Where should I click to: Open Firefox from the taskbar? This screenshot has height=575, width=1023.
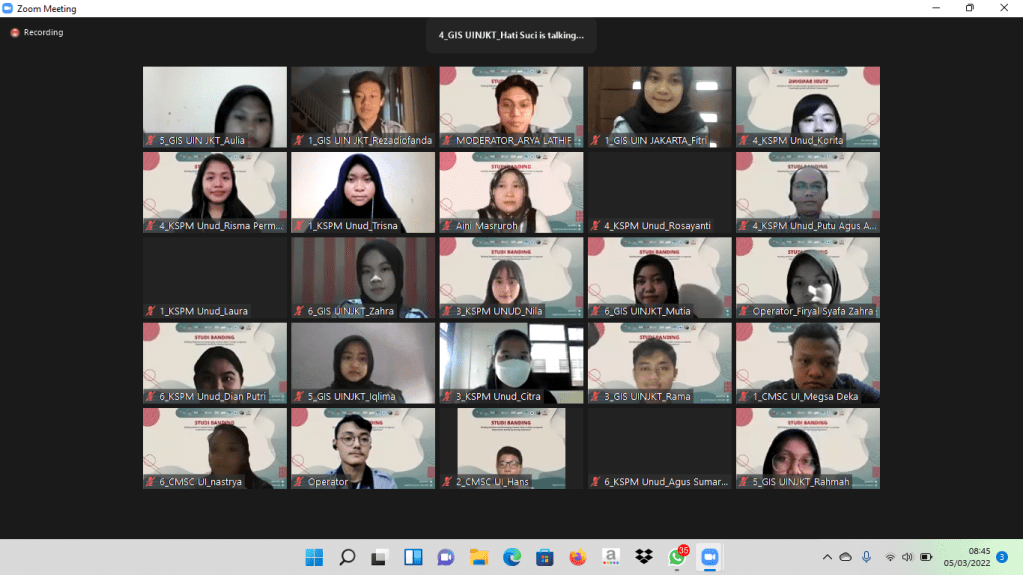click(577, 557)
